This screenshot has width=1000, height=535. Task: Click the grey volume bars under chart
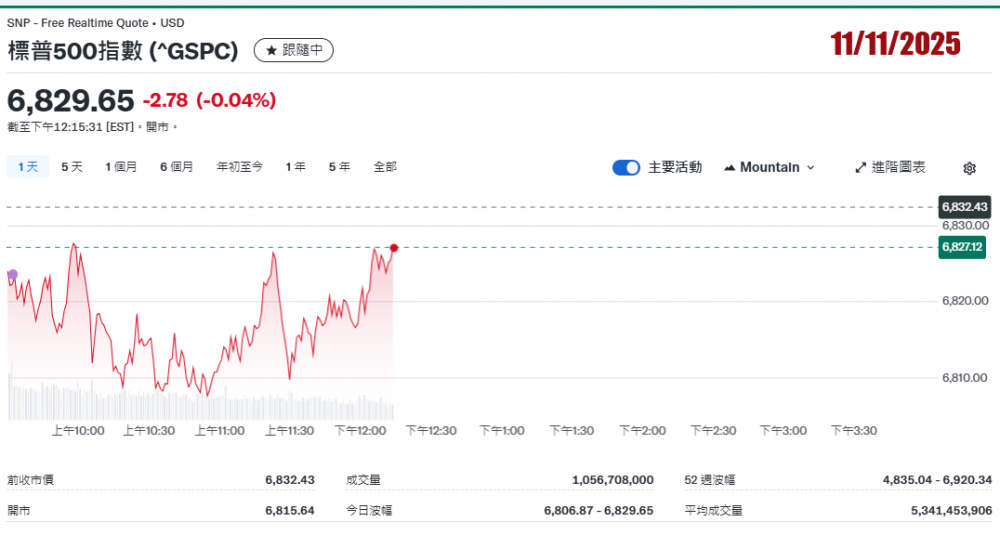200,407
